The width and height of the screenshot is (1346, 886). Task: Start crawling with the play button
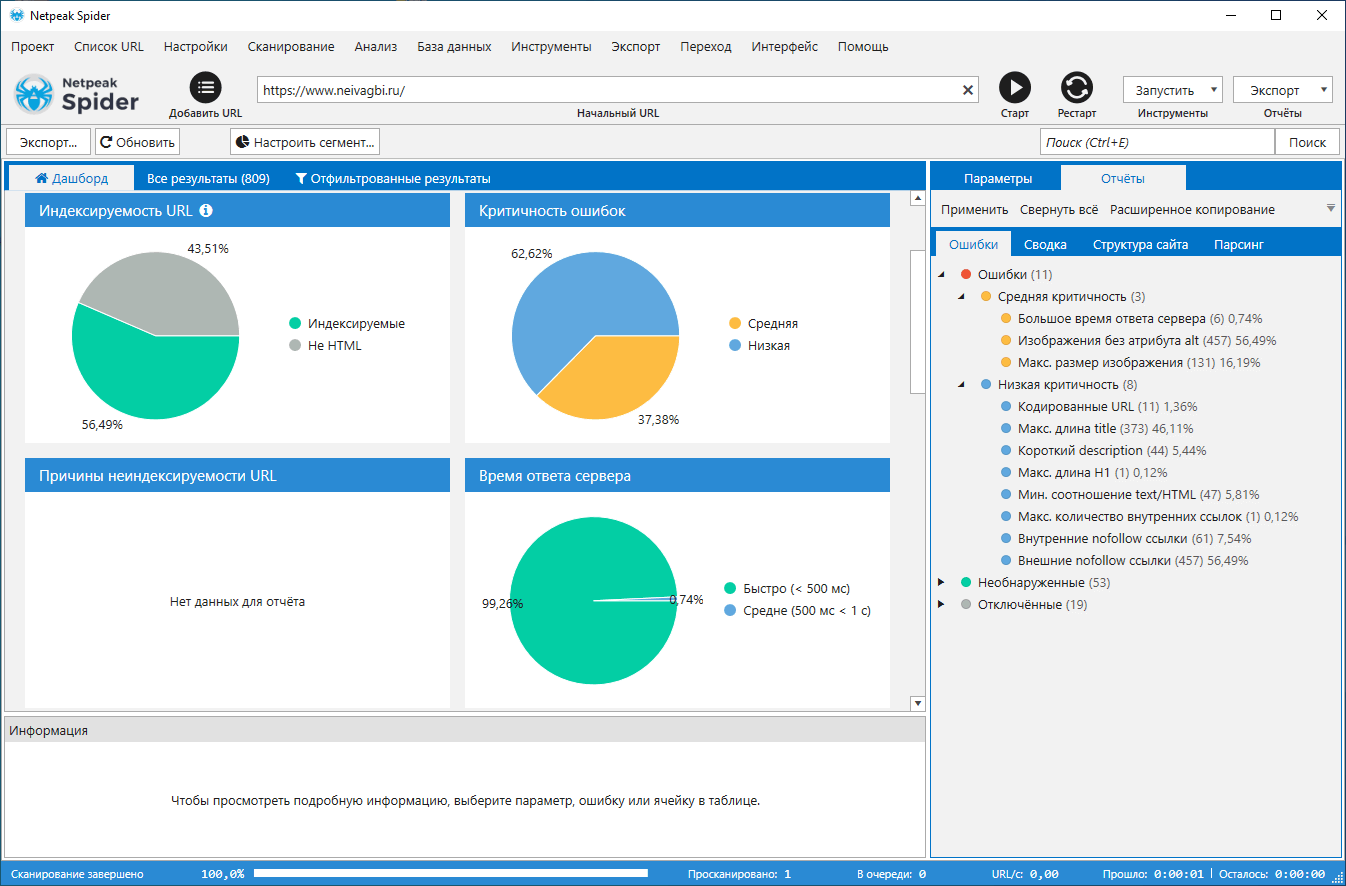pos(1015,88)
